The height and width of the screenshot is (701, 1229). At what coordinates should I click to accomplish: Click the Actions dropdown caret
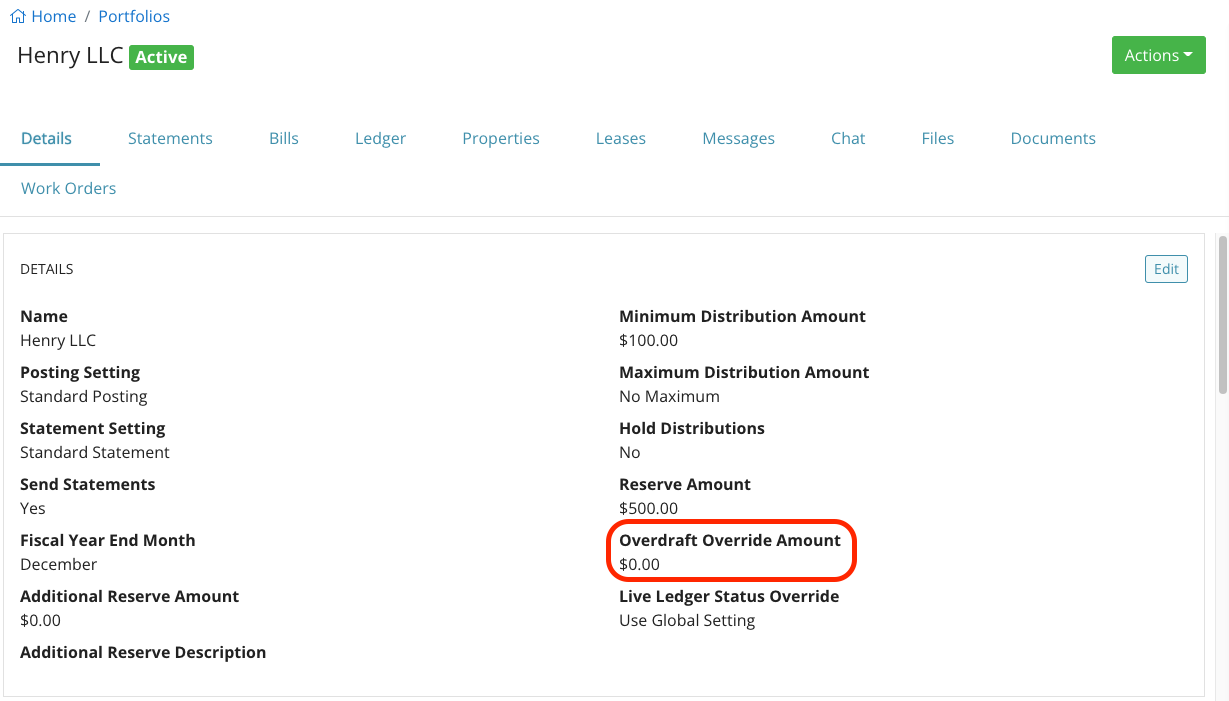(x=1190, y=55)
